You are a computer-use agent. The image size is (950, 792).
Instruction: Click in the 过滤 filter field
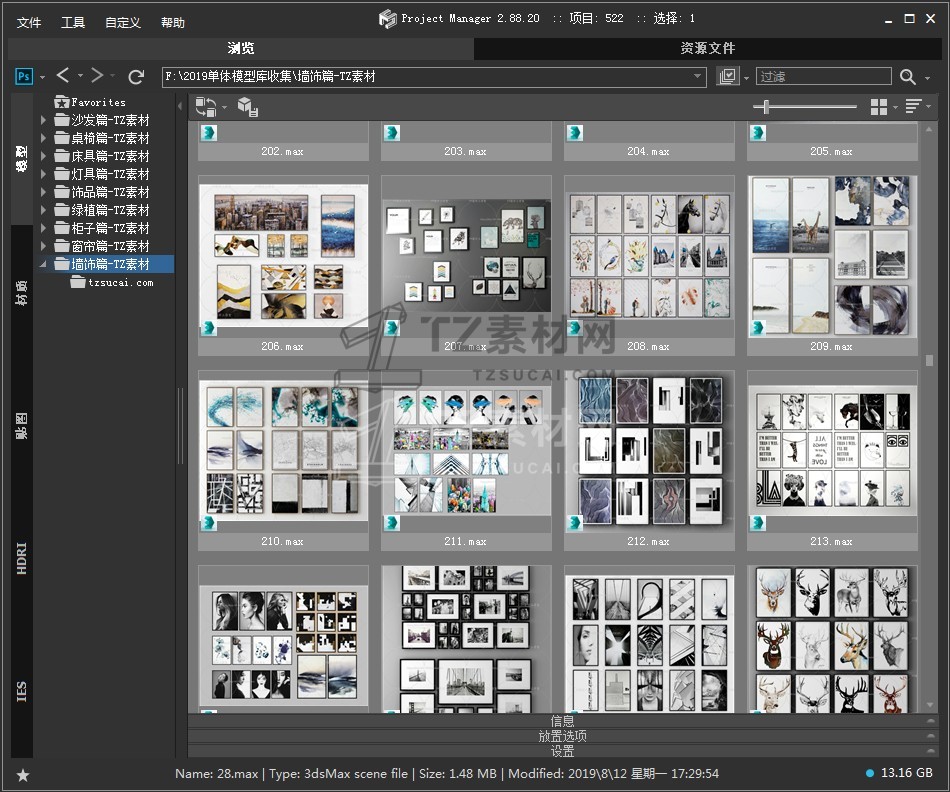click(822, 76)
